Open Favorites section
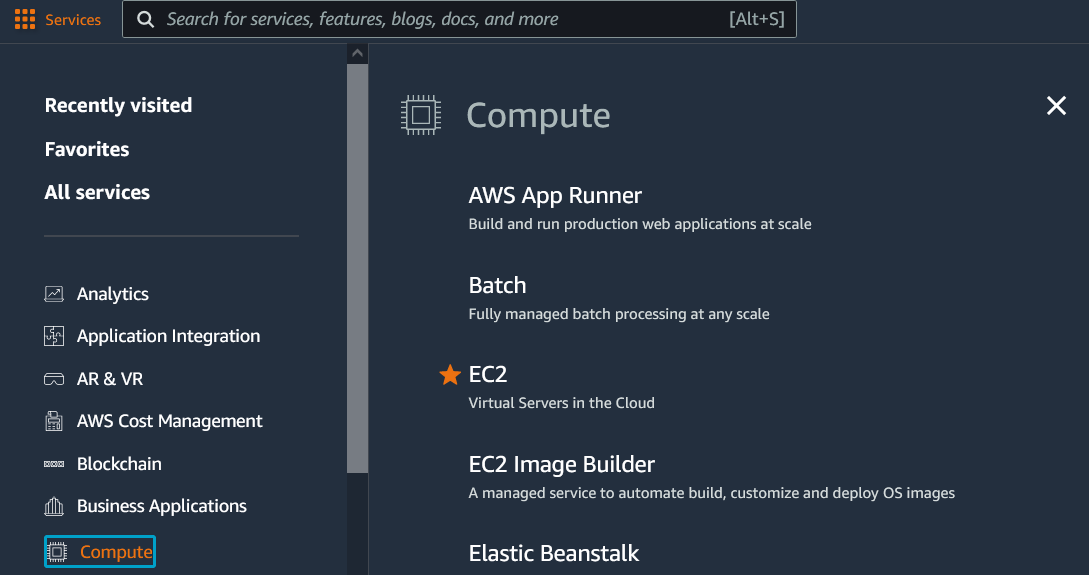This screenshot has height=575, width=1089. pyautogui.click(x=87, y=149)
